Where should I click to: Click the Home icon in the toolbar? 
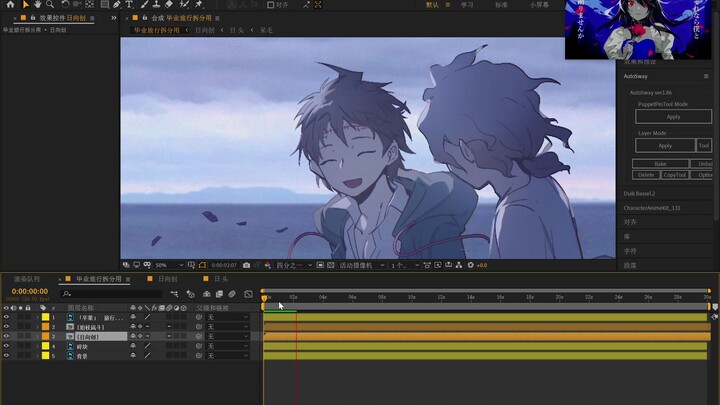(11, 5)
